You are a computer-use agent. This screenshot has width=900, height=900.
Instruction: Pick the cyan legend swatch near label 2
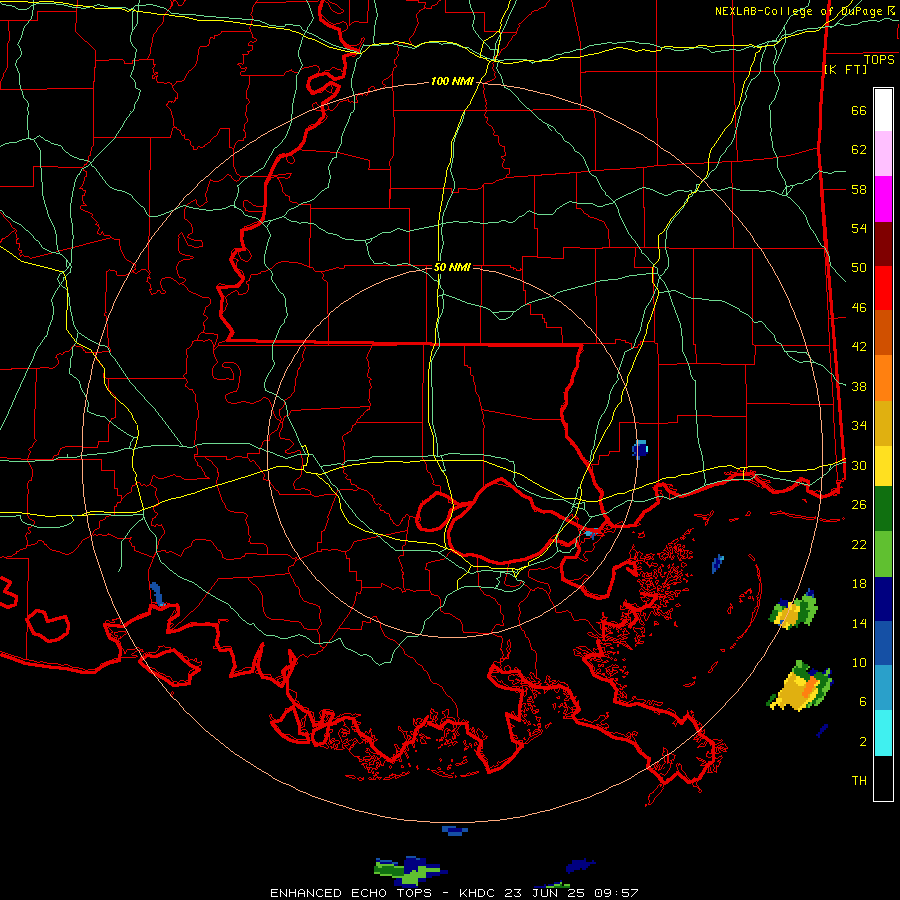[x=883, y=733]
